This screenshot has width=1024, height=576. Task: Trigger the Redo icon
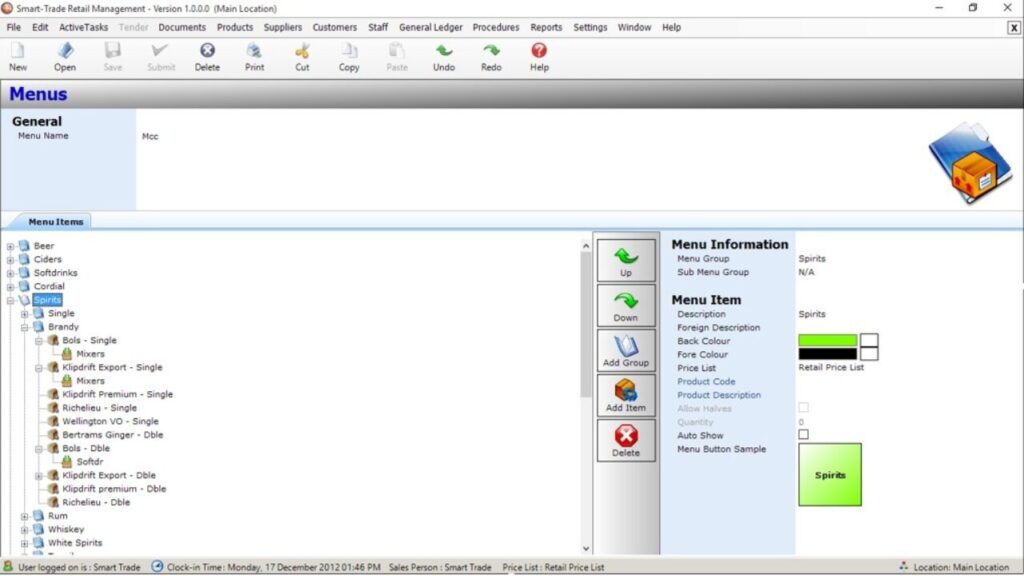tap(491, 57)
